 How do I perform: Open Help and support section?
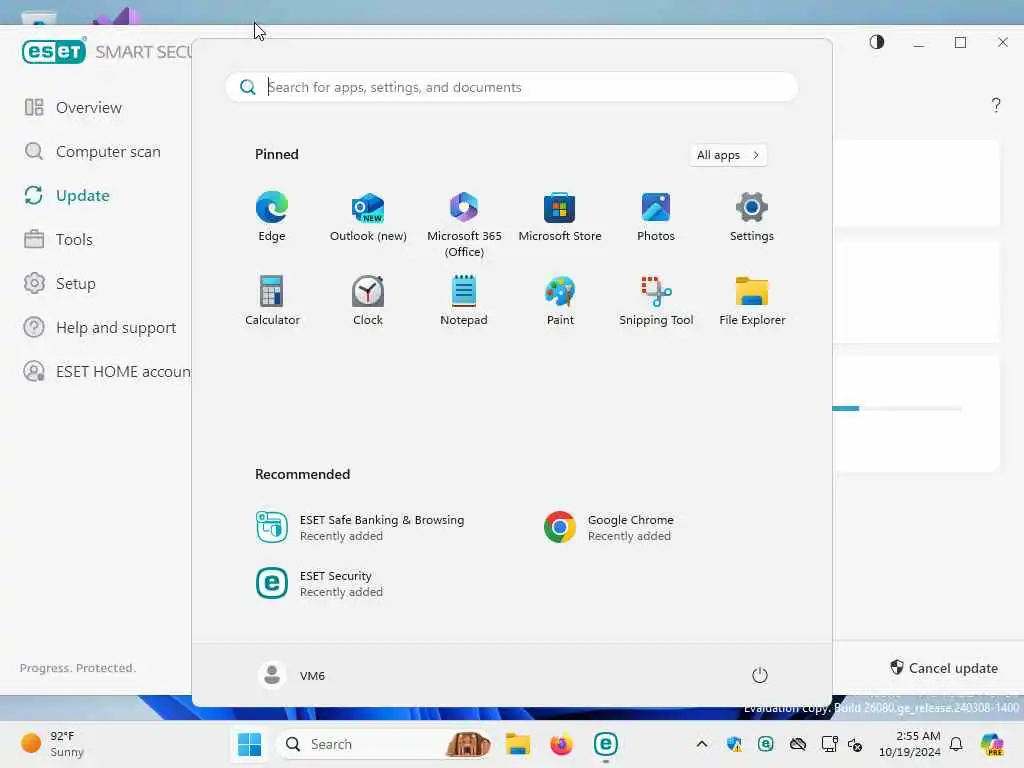pos(100,328)
